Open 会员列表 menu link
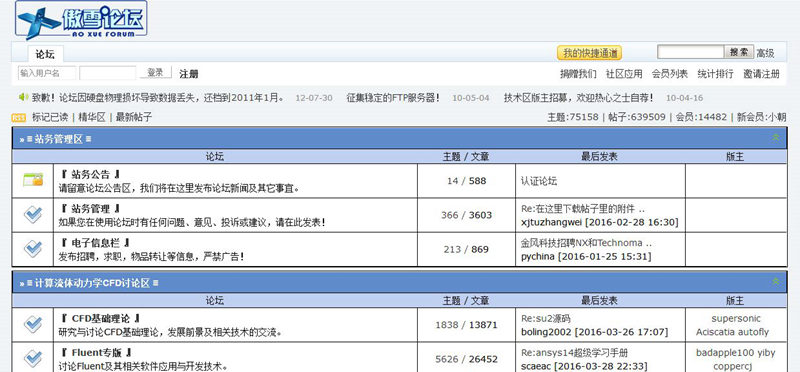 click(x=669, y=74)
